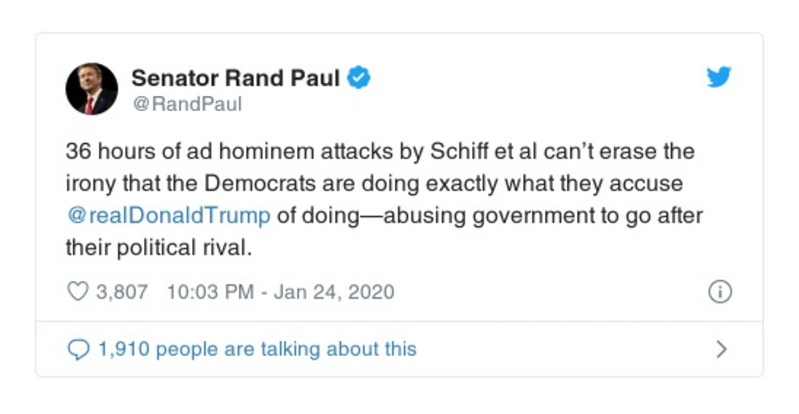Open "1,910 people are talking about this"
The image size is (799, 414).
click(256, 349)
